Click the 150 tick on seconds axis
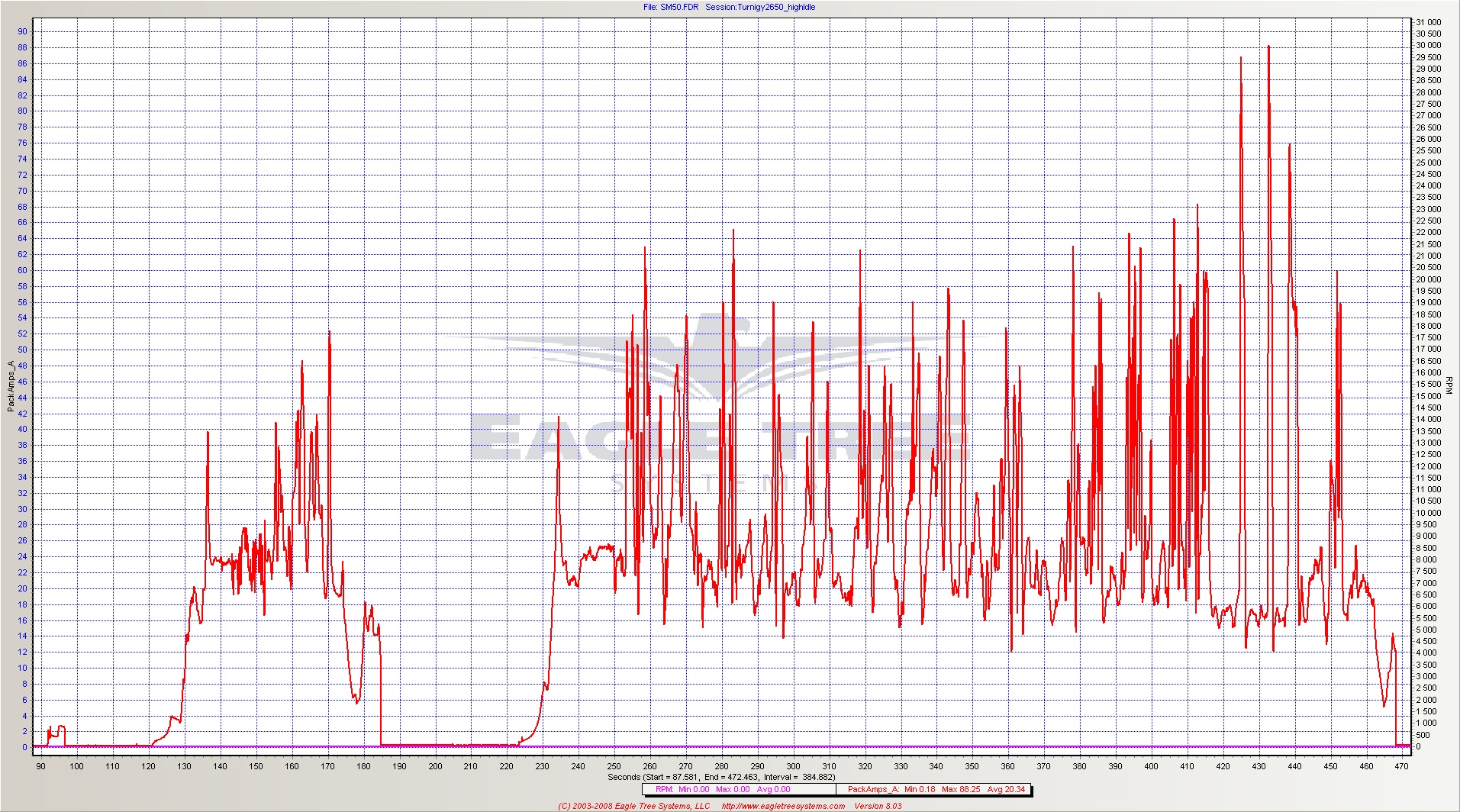 click(256, 766)
